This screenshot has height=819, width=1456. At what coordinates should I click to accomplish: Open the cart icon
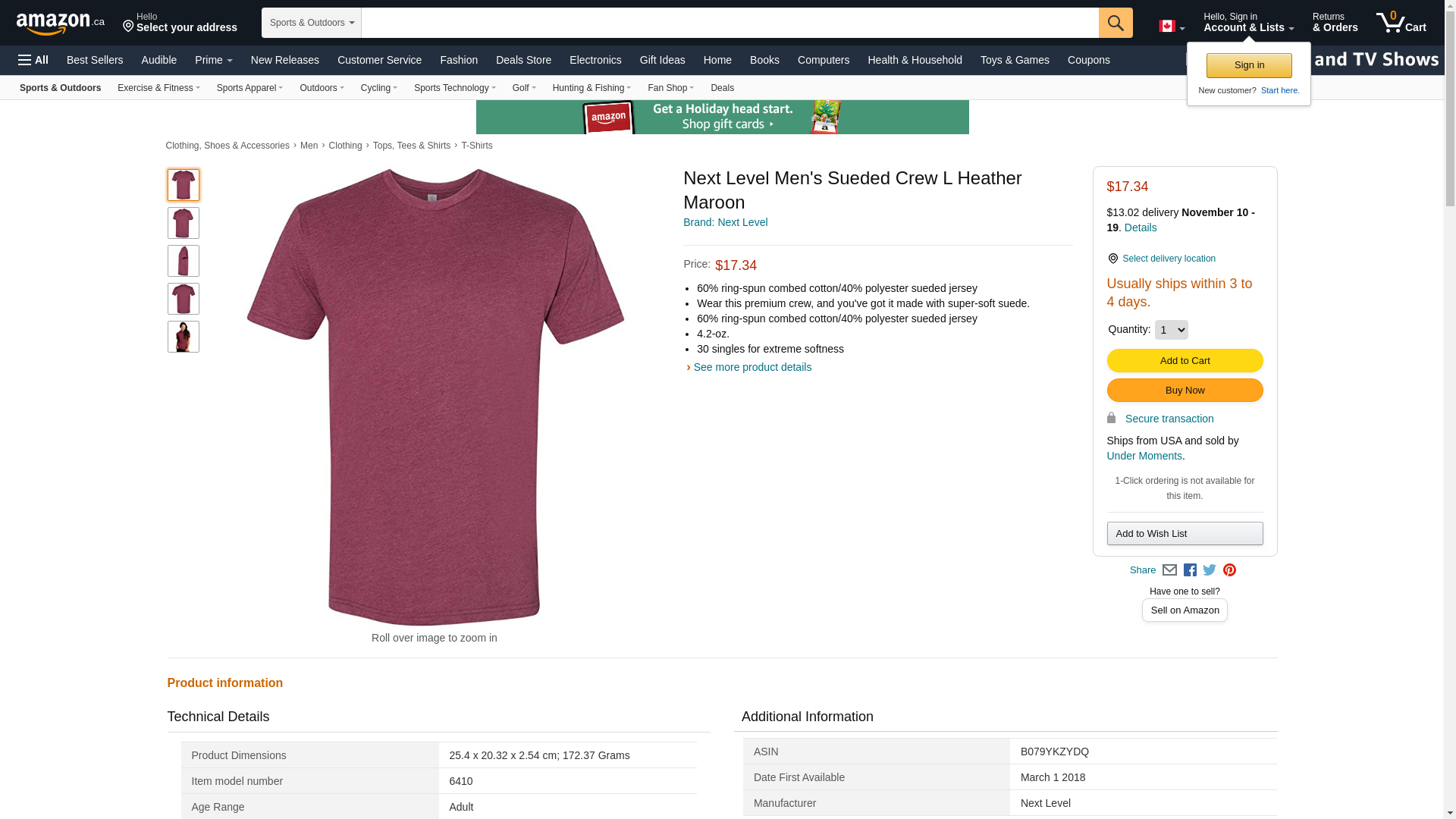(x=1401, y=22)
